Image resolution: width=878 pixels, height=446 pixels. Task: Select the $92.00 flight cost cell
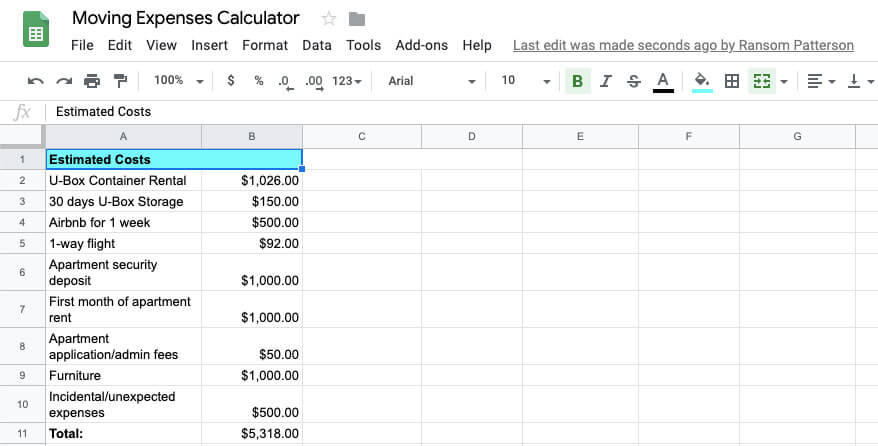click(x=252, y=243)
